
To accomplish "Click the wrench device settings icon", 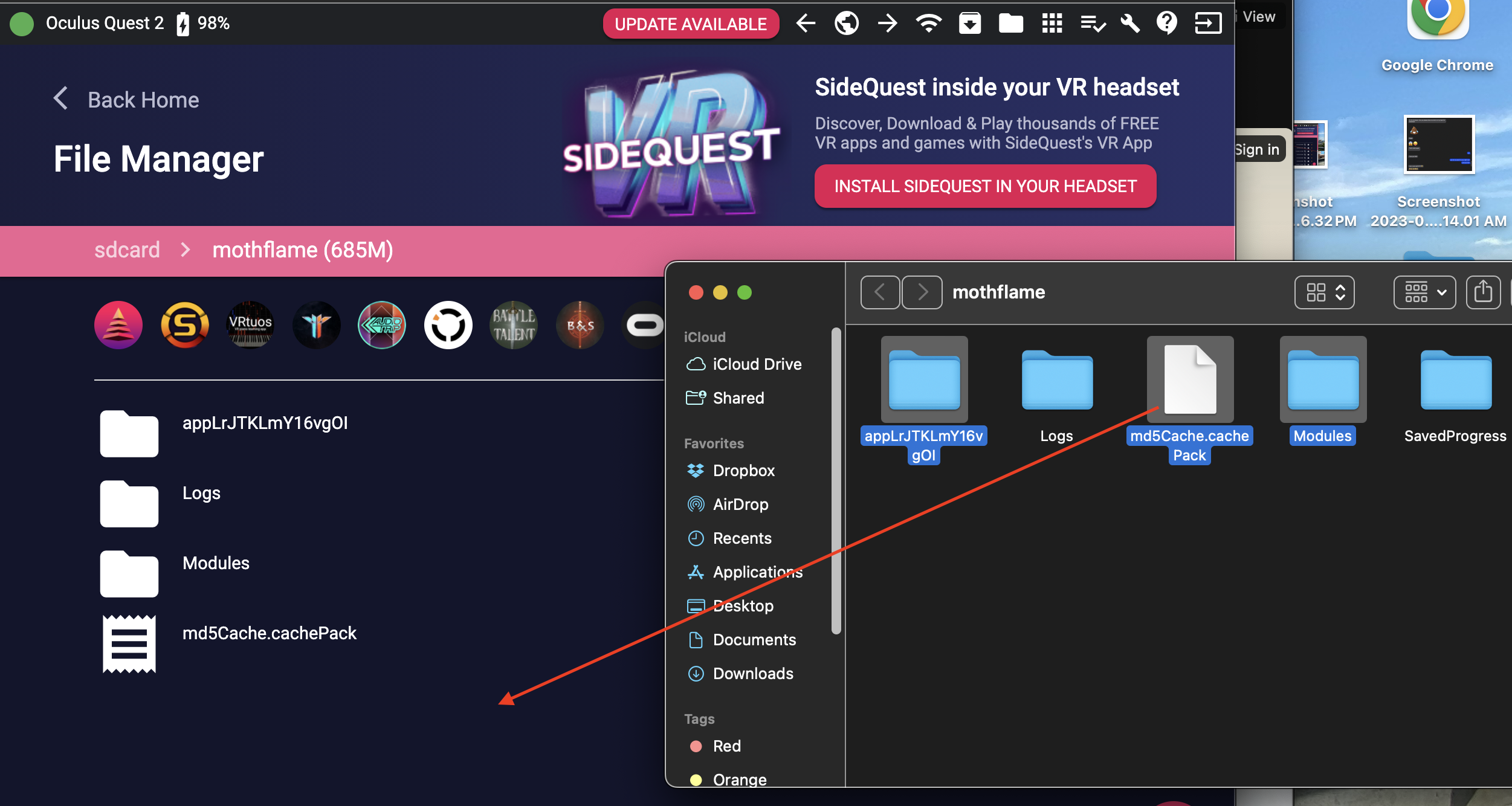I will (1129, 24).
